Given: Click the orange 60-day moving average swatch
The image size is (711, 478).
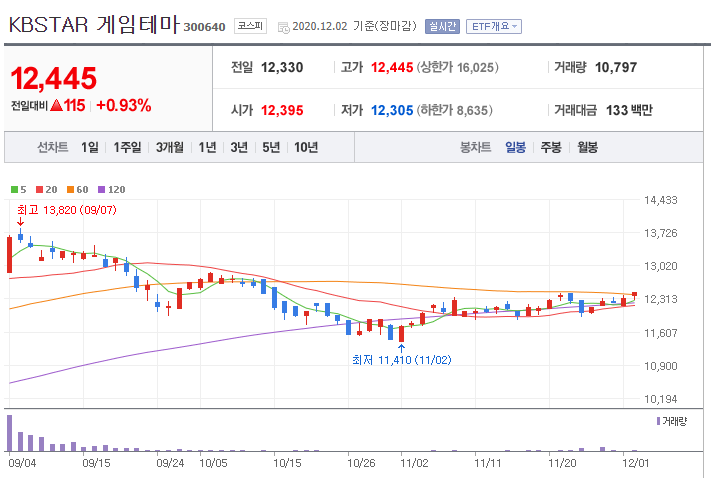Looking at the screenshot, I should (70, 190).
